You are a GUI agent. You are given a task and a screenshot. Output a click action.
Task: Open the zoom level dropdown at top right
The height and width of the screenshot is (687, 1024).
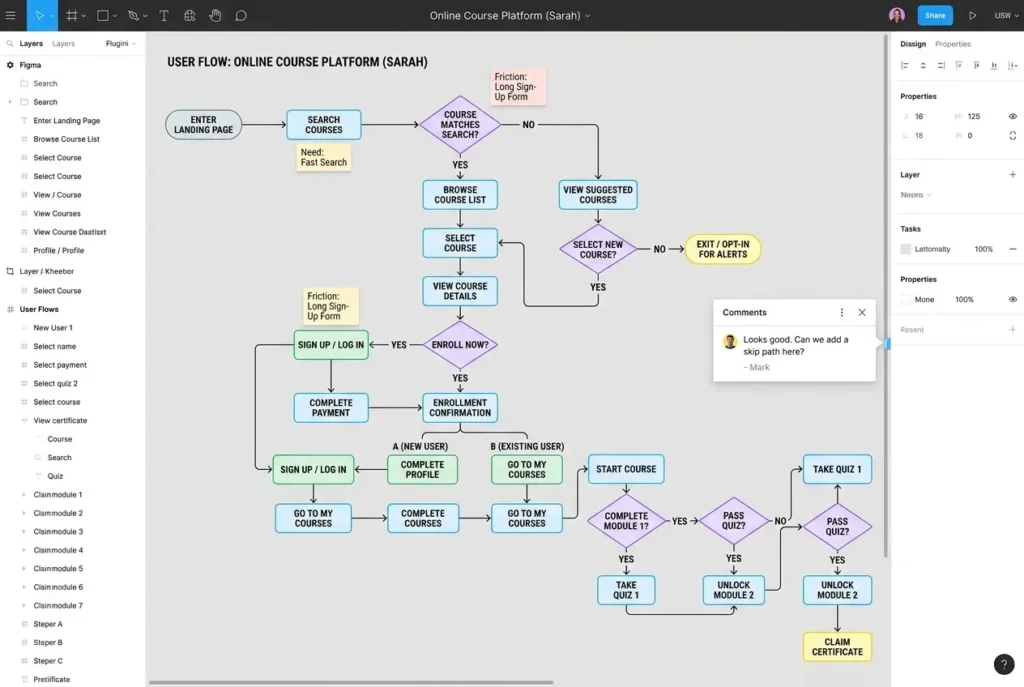click(1003, 15)
